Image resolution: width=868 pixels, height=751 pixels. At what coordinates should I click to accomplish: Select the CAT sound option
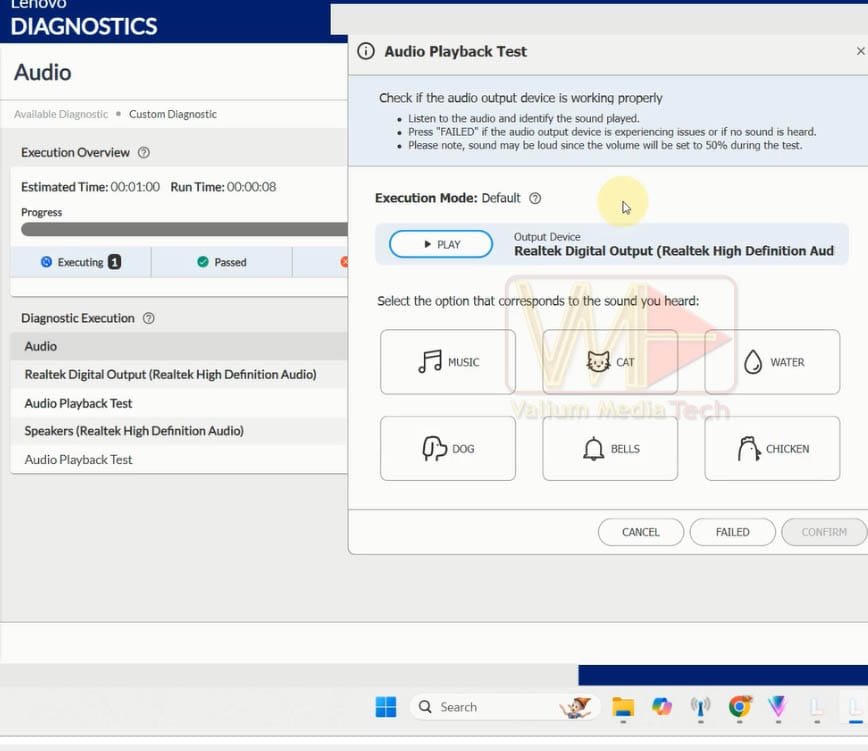pyautogui.click(x=610, y=362)
